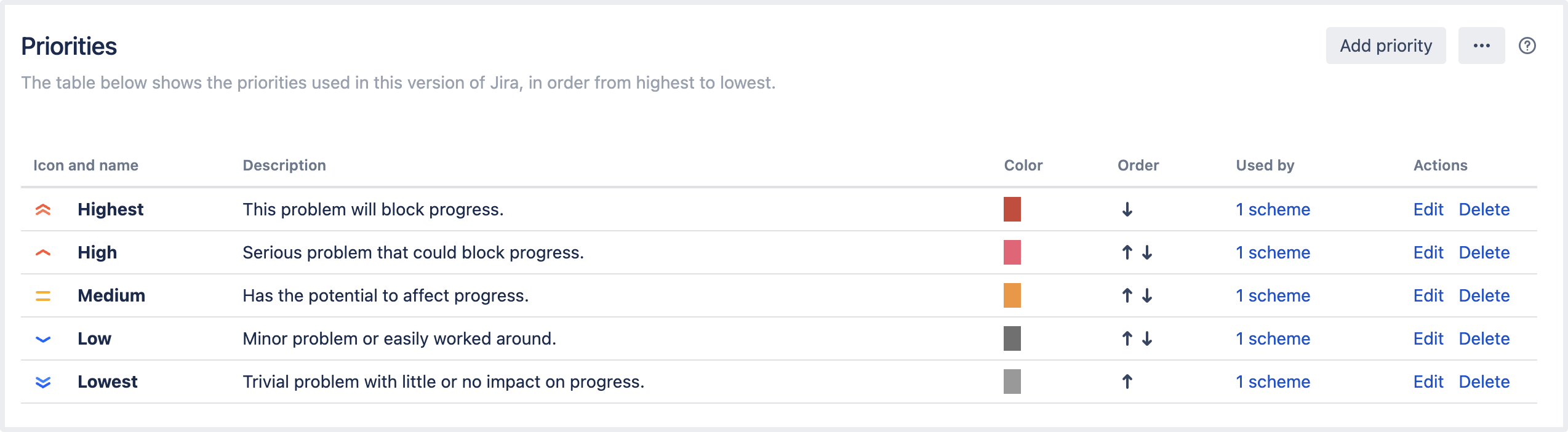Image resolution: width=1568 pixels, height=432 pixels.
Task: Edit the Highest priority
Action: click(1428, 210)
